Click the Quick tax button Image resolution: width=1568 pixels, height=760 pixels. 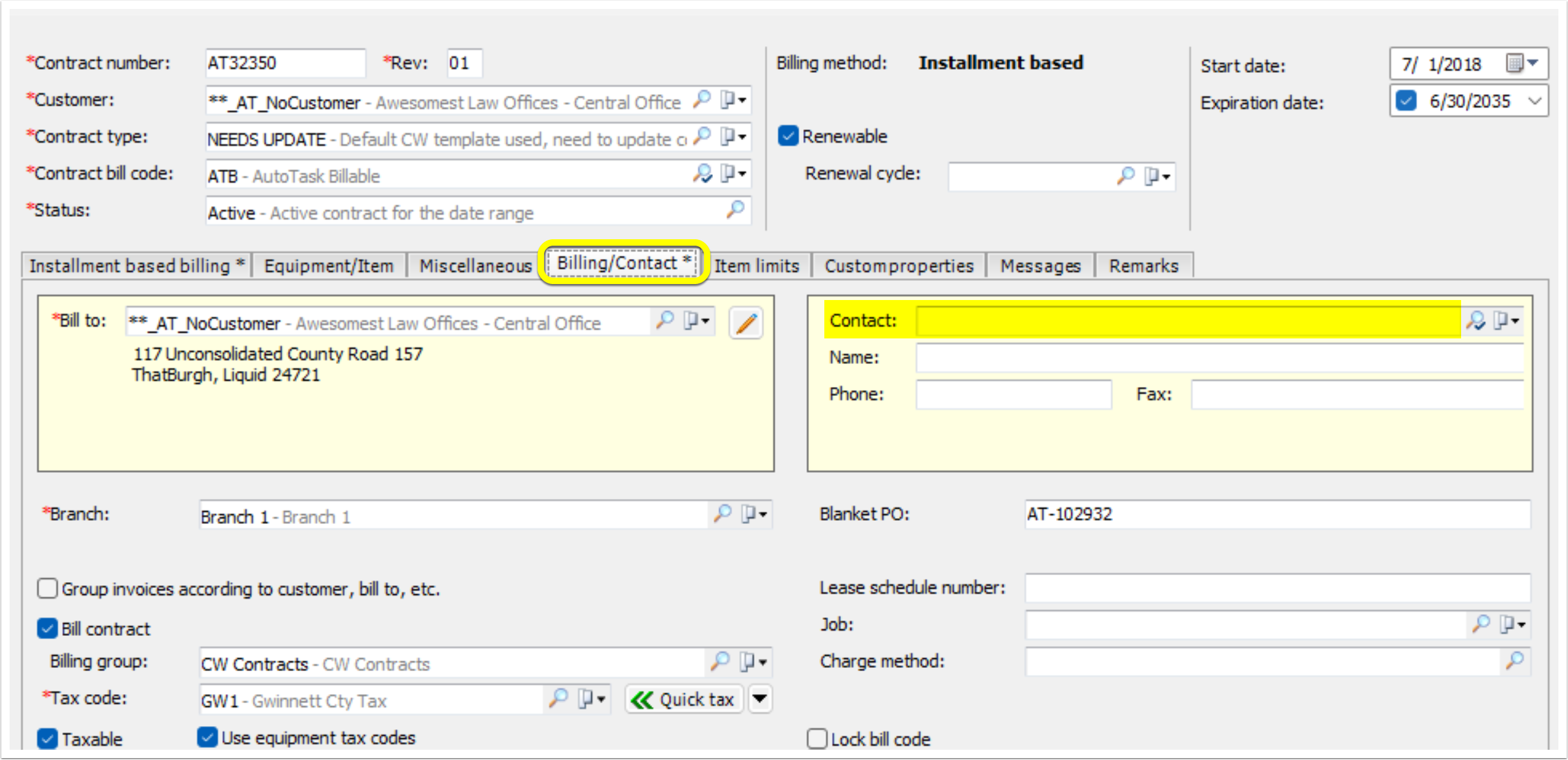point(684,699)
